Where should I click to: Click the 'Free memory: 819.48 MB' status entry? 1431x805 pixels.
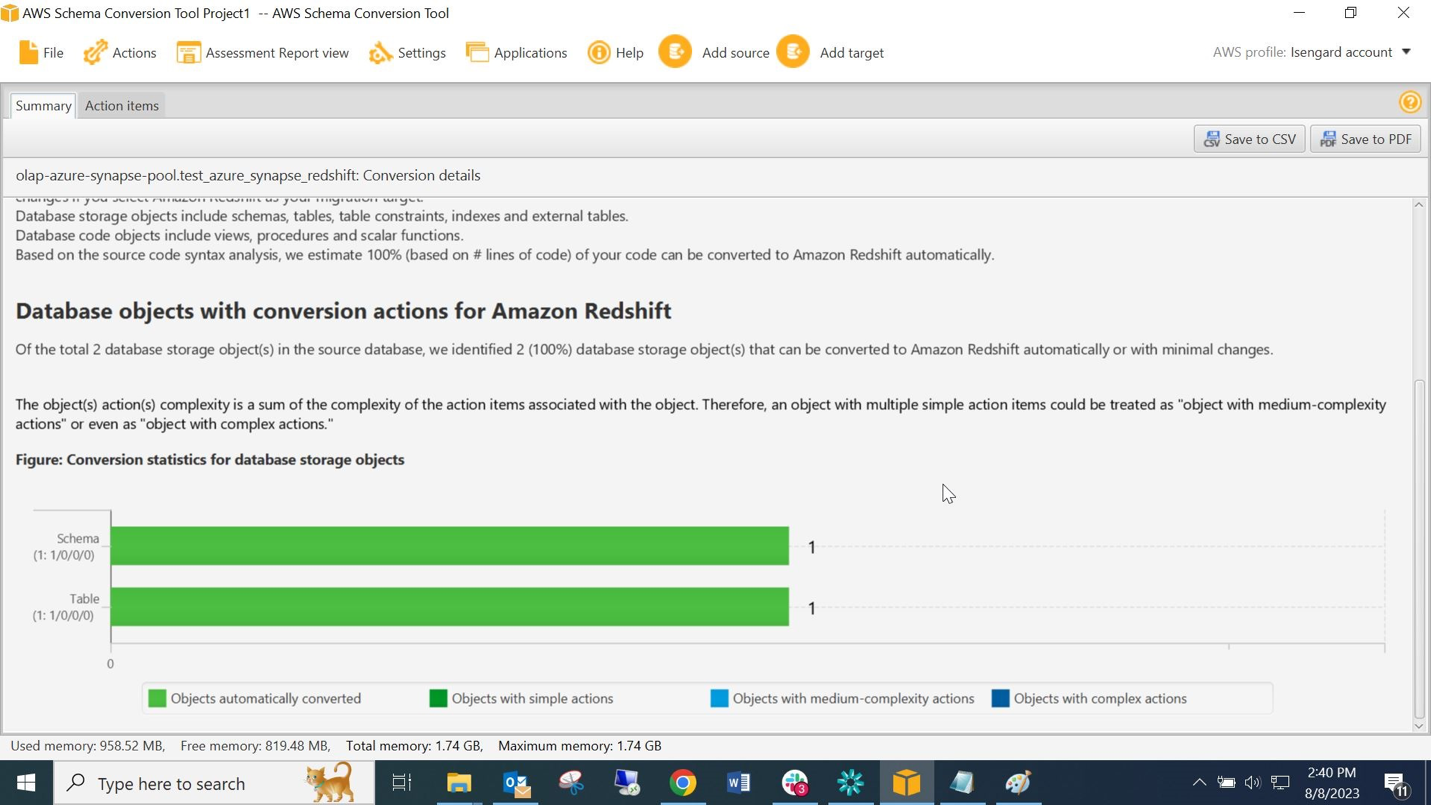(x=256, y=746)
